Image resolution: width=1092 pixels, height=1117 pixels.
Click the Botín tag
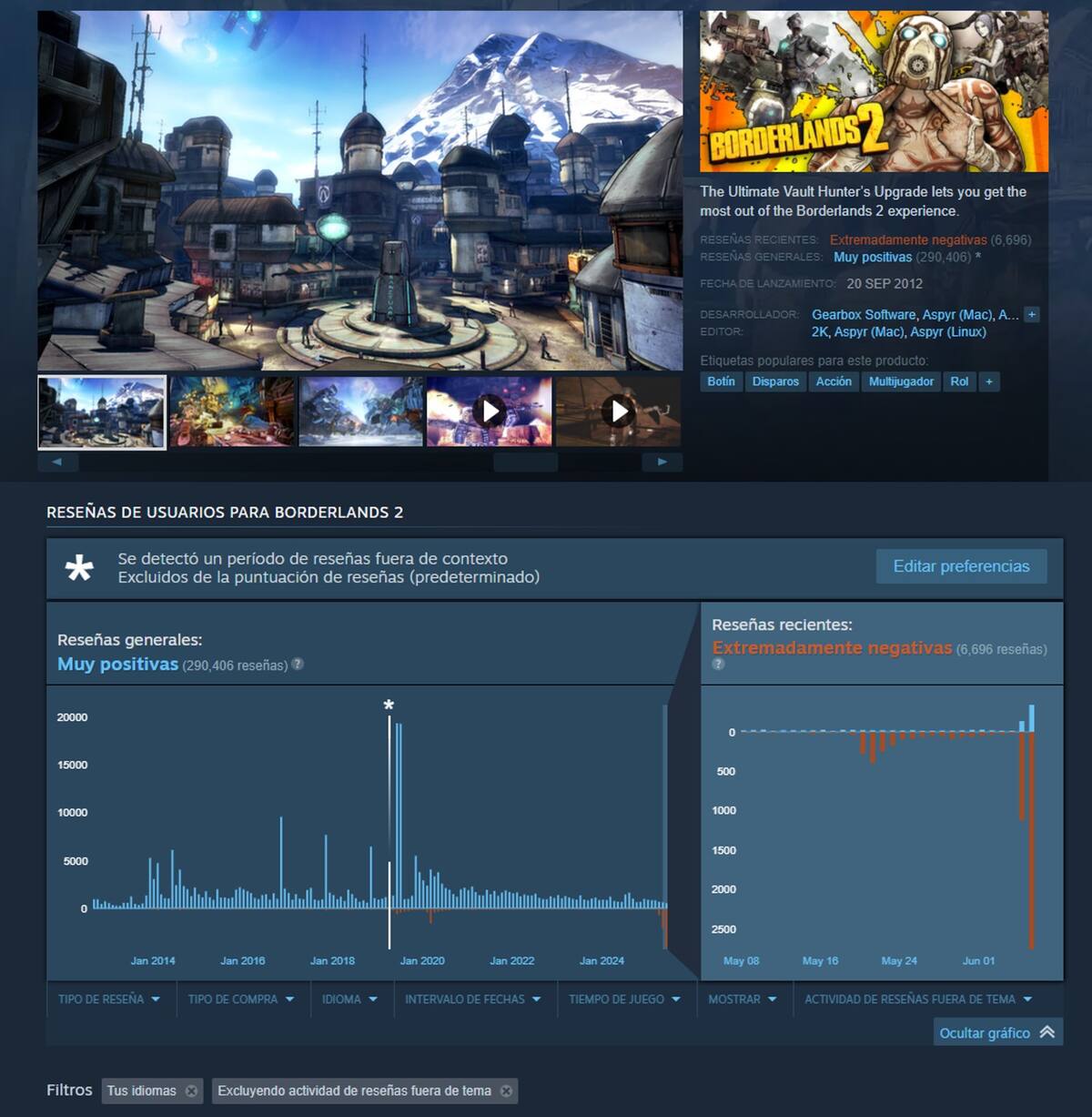point(722,381)
